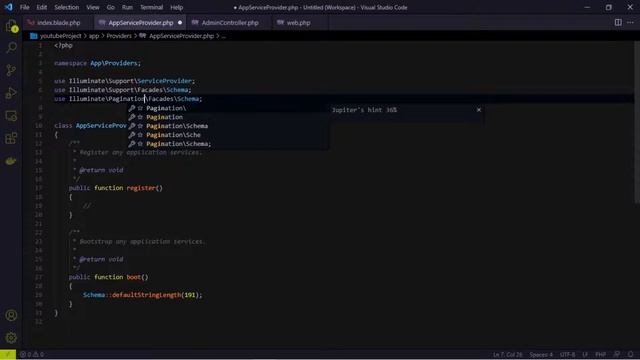Image resolution: width=640 pixels, height=360 pixels.
Task: Click AppServiceProvider.php in the breadcrumb
Action: (181, 36)
